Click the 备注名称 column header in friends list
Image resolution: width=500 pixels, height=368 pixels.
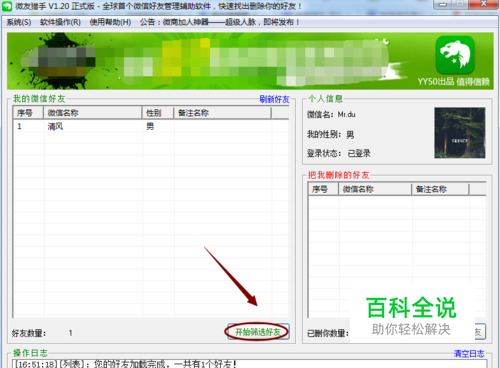coord(222,113)
